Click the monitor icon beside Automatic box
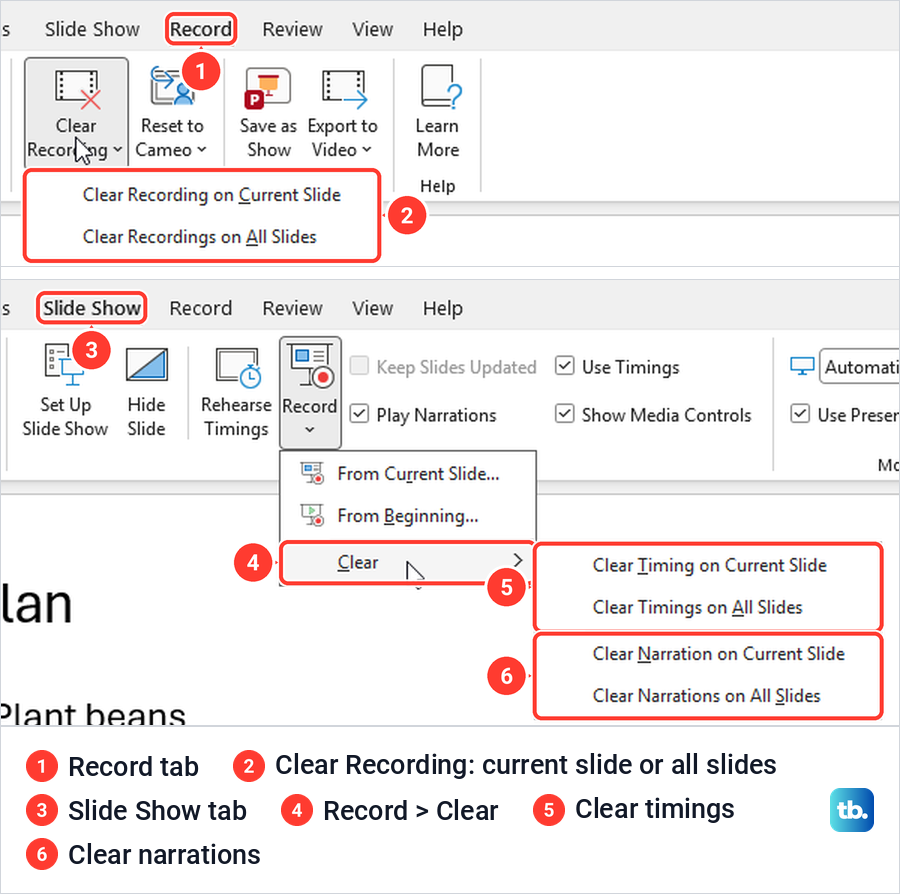The width and height of the screenshot is (900, 894). point(801,366)
